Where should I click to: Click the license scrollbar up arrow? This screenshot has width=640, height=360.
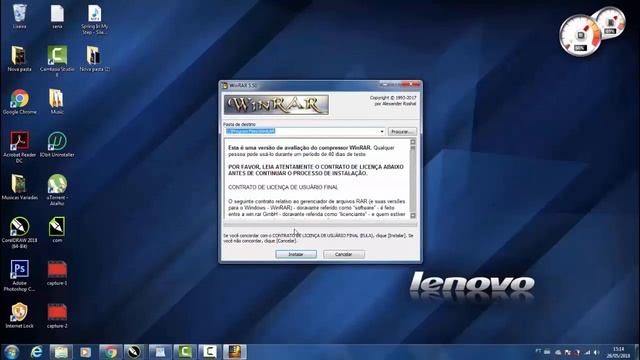click(x=413, y=142)
